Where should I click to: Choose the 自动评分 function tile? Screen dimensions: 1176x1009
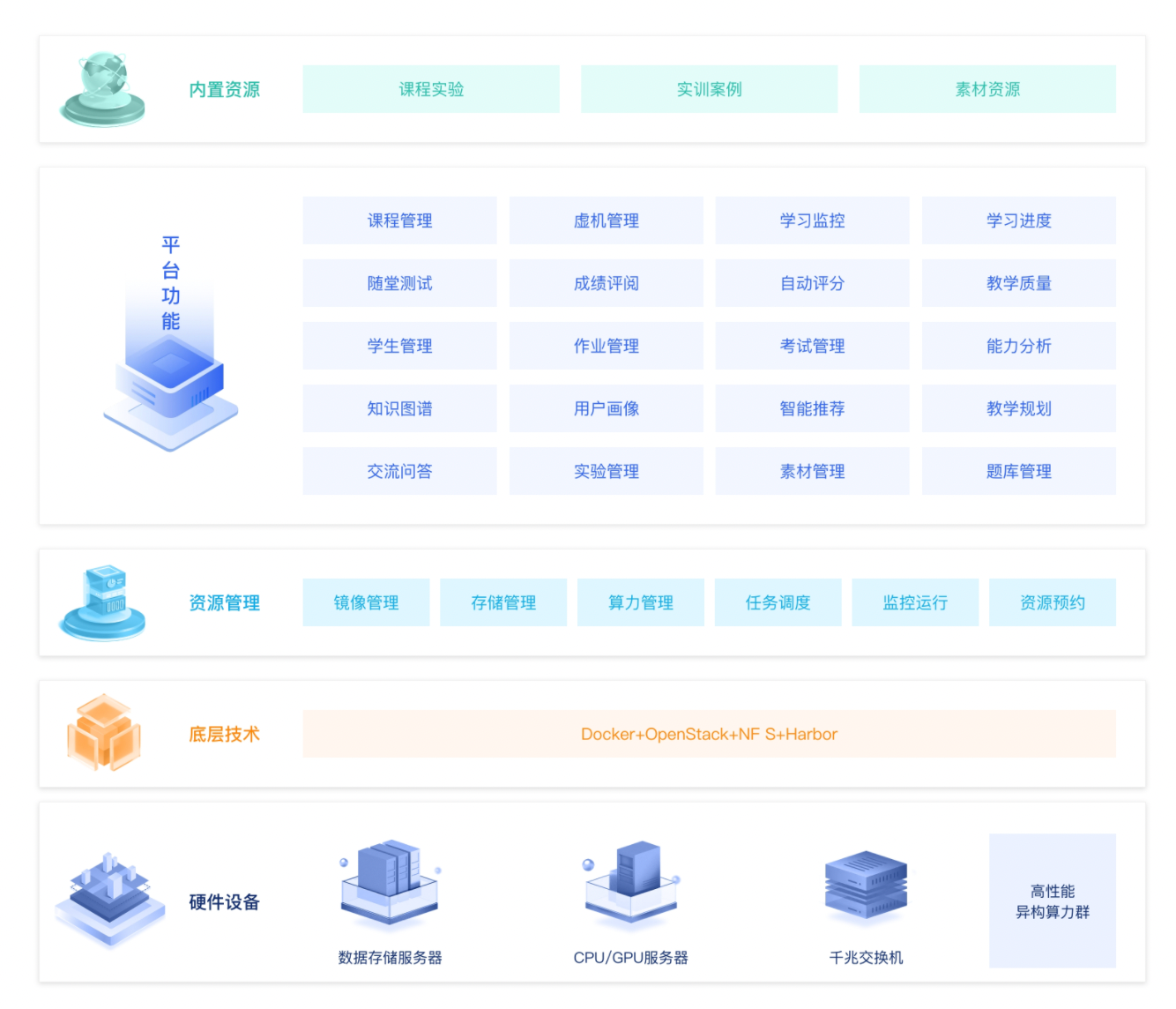point(812,283)
